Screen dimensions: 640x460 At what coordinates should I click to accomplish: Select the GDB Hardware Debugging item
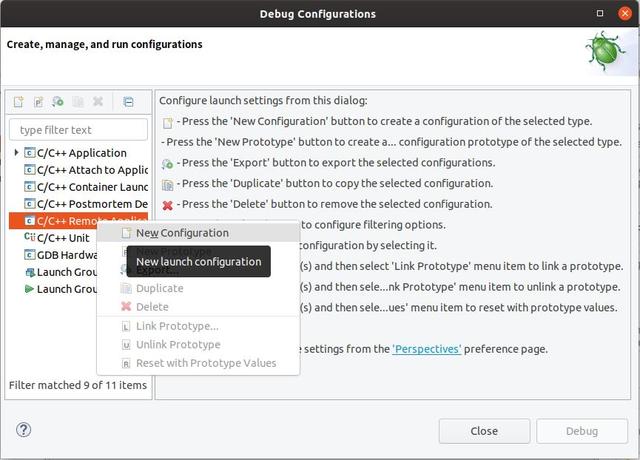pyautogui.click(x=60, y=255)
